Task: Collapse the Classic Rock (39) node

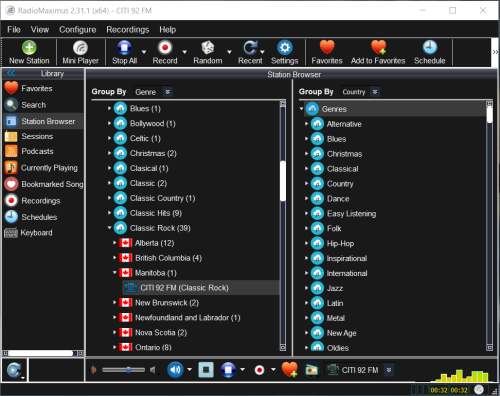Action: pos(109,228)
